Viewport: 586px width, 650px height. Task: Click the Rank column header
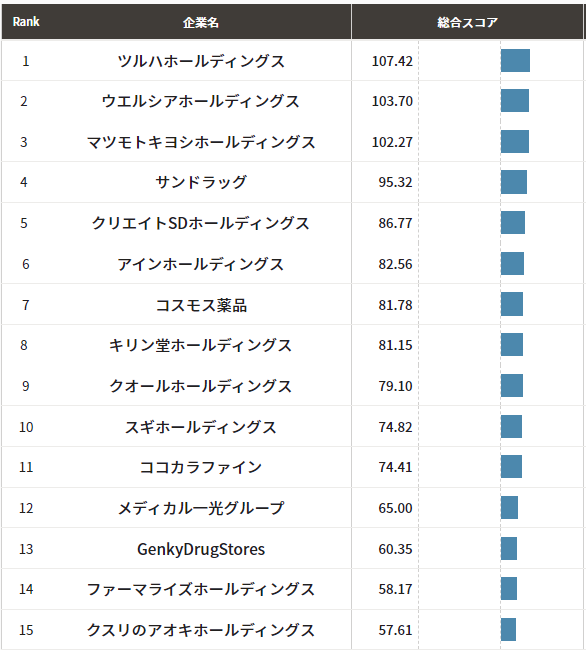click(26, 22)
